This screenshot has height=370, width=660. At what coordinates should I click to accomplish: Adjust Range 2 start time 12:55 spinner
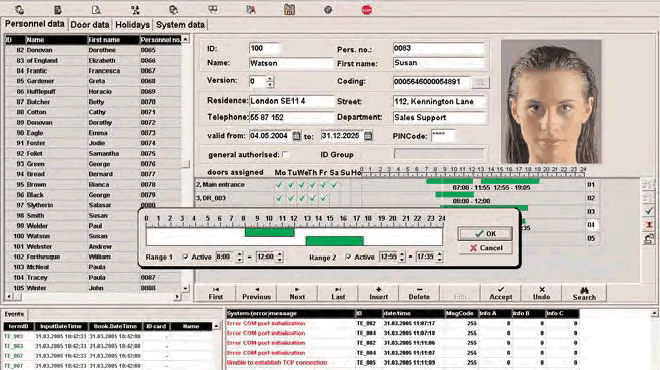[x=402, y=257]
